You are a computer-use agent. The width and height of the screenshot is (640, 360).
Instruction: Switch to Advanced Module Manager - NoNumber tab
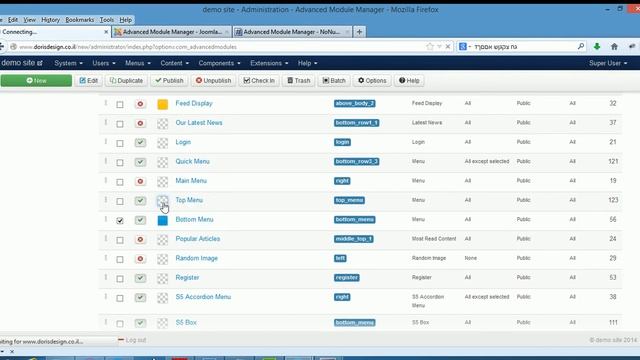pyautogui.click(x=292, y=32)
